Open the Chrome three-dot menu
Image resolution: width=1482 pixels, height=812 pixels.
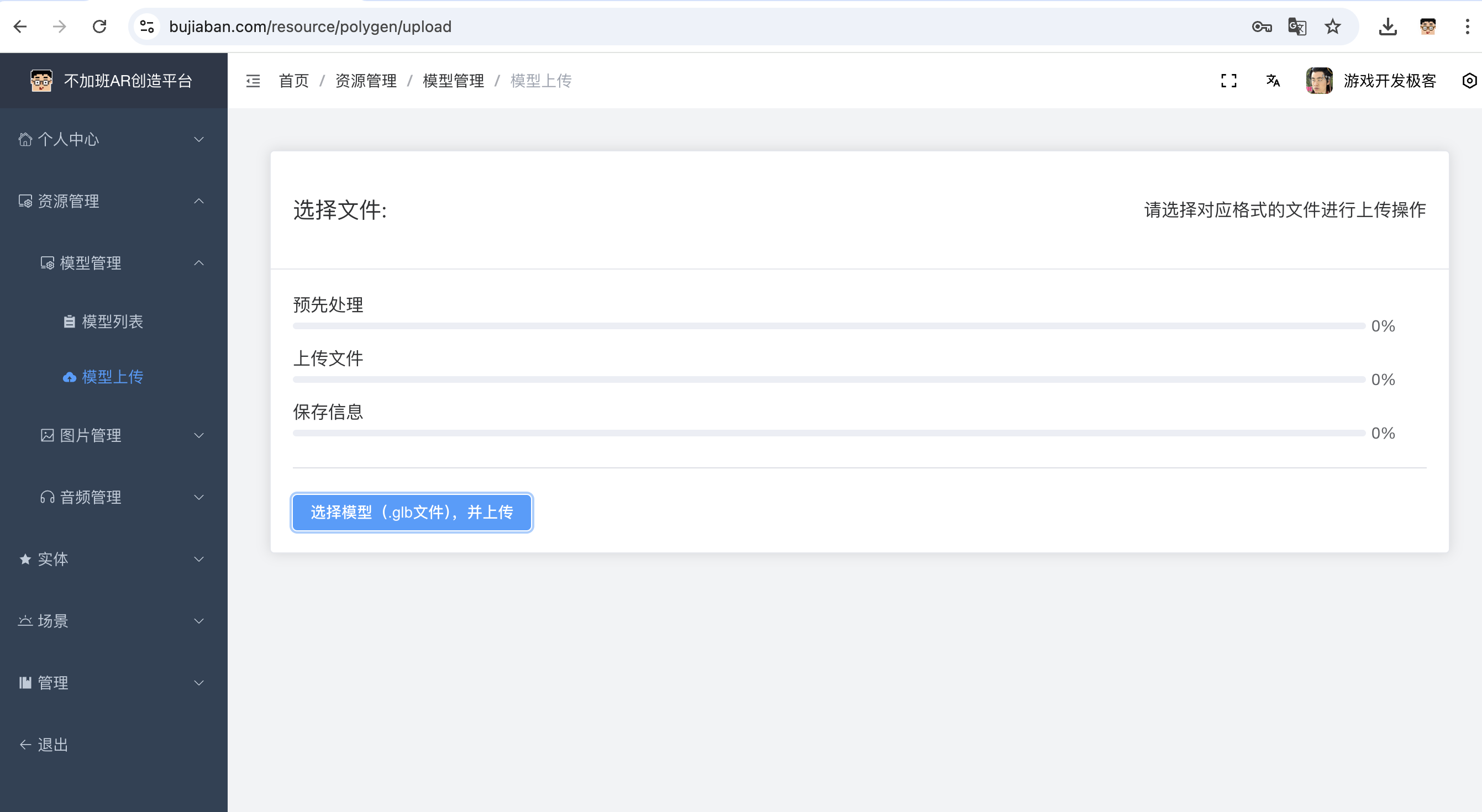(1467, 27)
